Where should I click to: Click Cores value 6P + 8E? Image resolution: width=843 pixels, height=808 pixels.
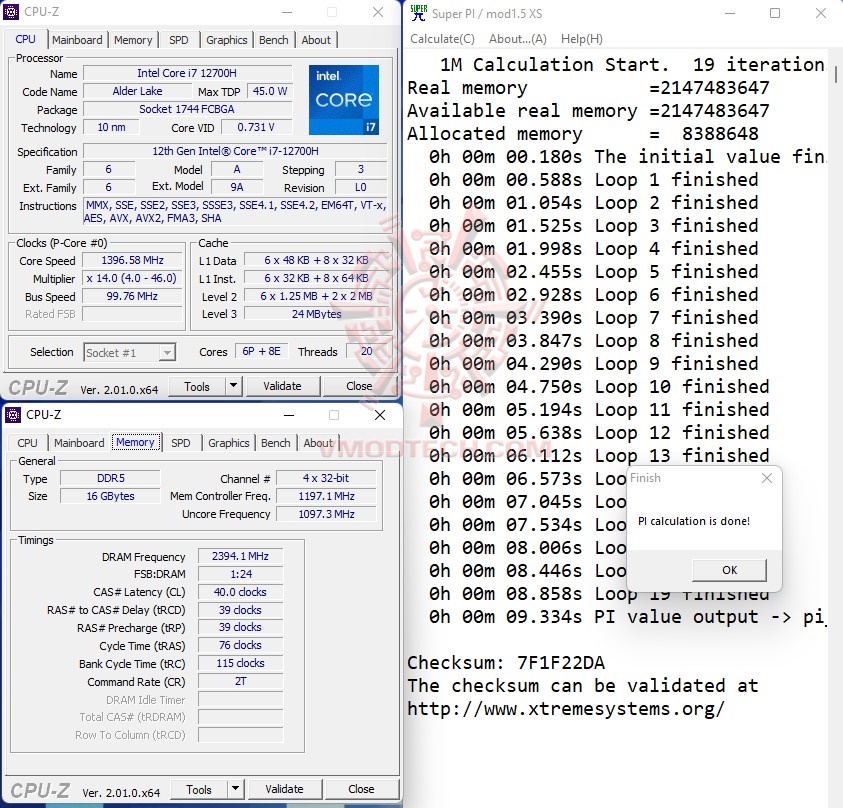tap(261, 351)
